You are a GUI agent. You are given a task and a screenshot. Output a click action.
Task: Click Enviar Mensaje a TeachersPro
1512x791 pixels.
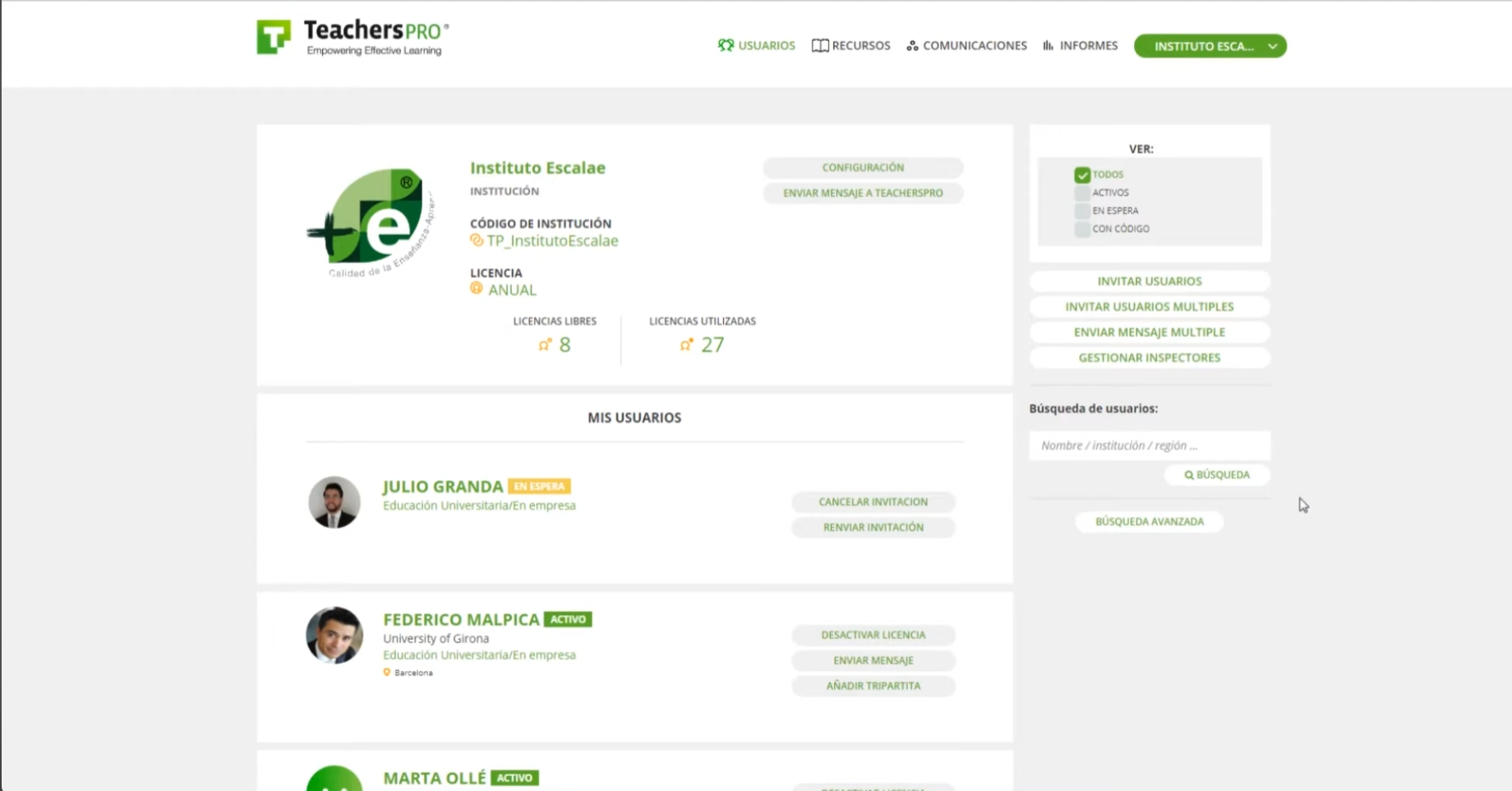pyautogui.click(x=863, y=193)
